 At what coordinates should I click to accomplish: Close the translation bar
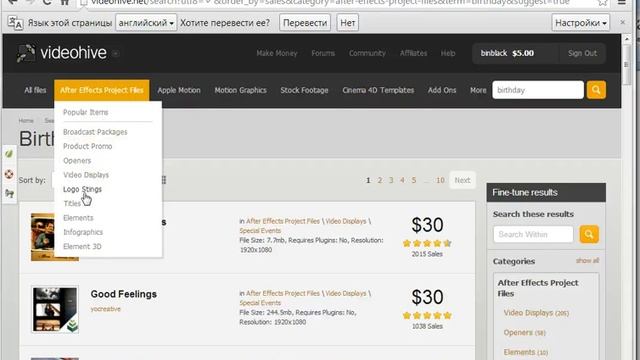tap(622, 22)
